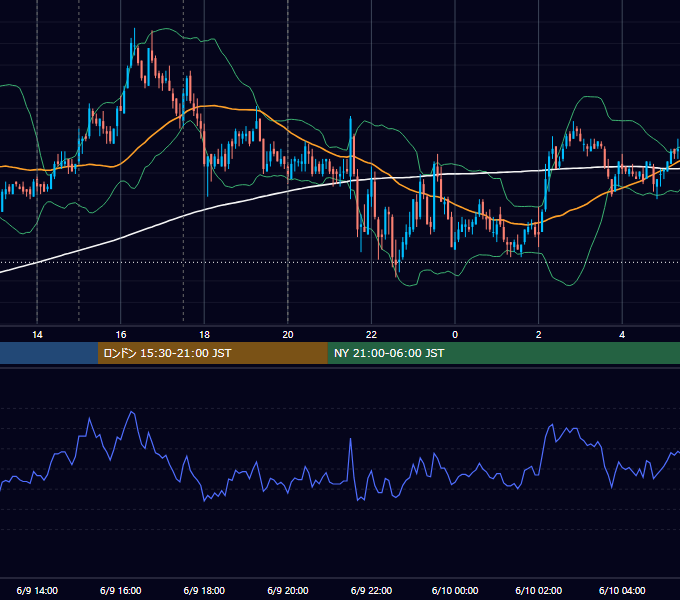Select the 22 hour tick label
The width and height of the screenshot is (680, 600).
tap(371, 335)
